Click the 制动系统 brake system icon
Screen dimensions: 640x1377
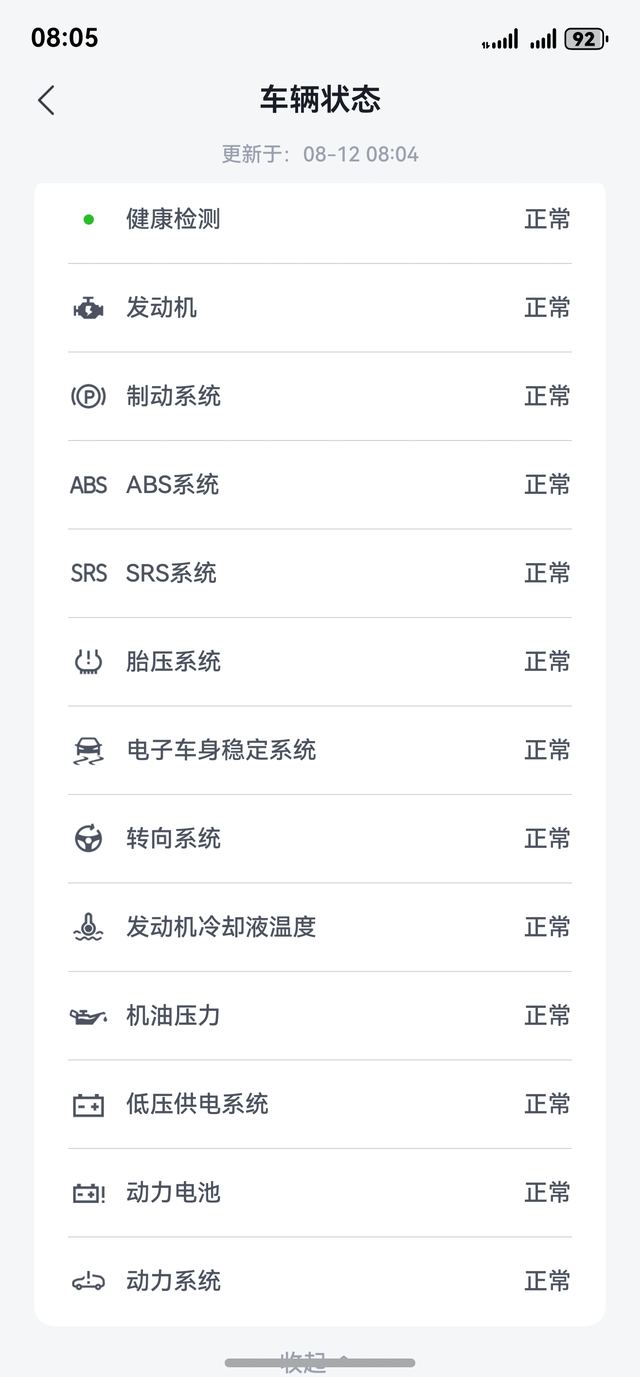(89, 396)
